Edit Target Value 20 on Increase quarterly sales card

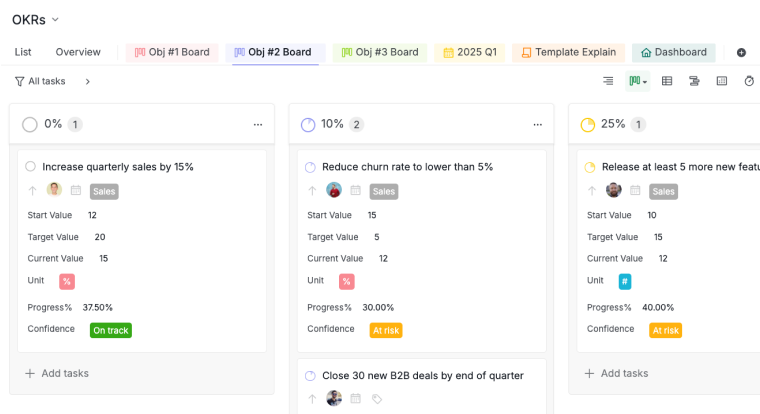(100, 237)
